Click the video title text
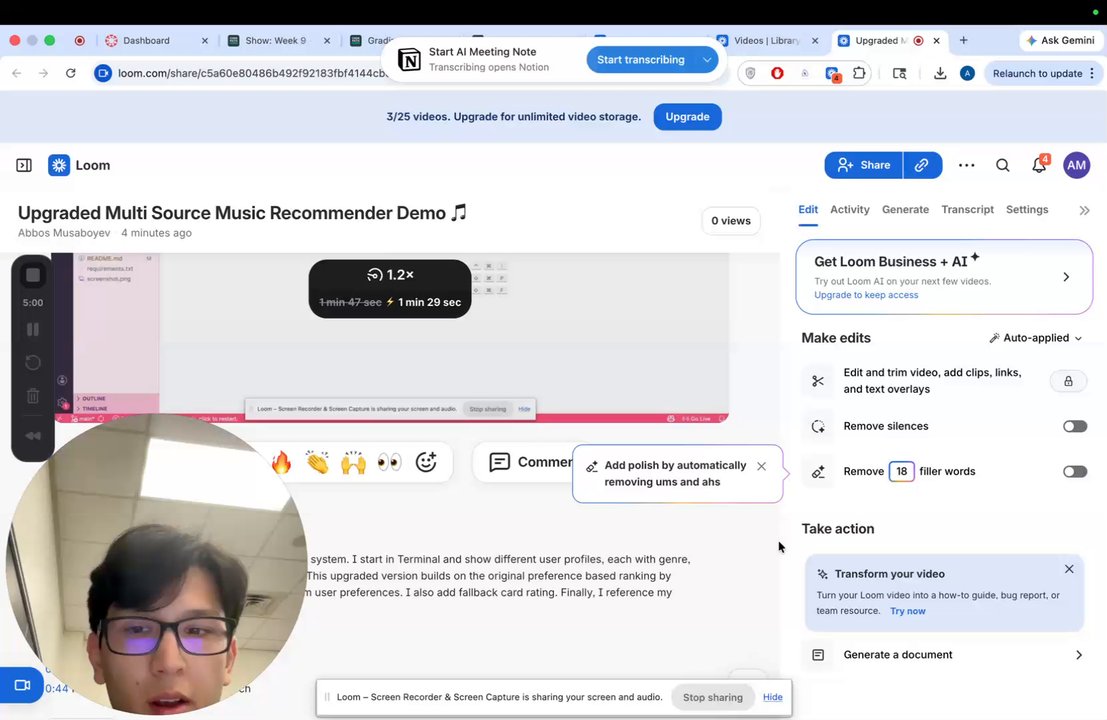1107x720 pixels. [x=242, y=213]
